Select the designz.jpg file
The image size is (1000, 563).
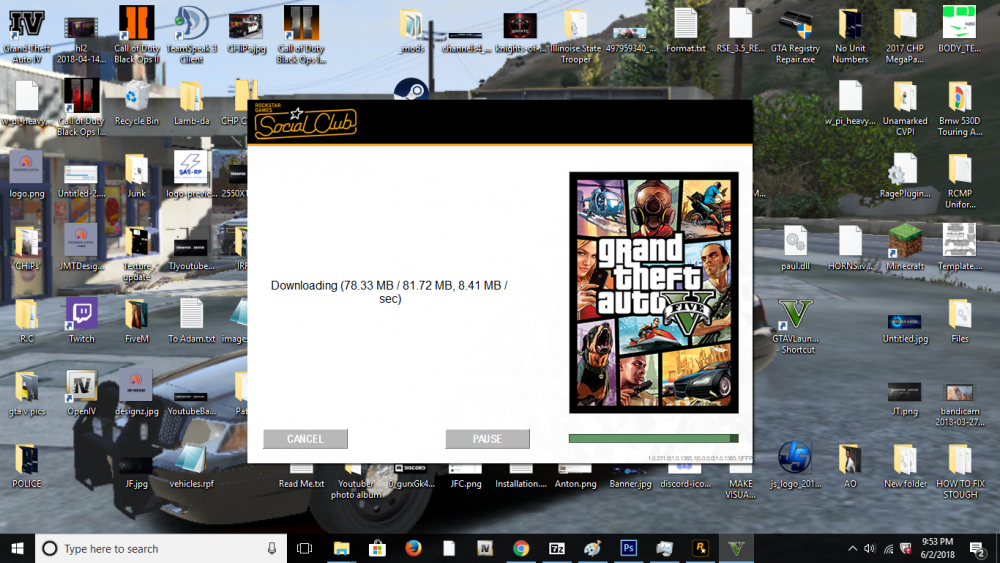[x=136, y=393]
